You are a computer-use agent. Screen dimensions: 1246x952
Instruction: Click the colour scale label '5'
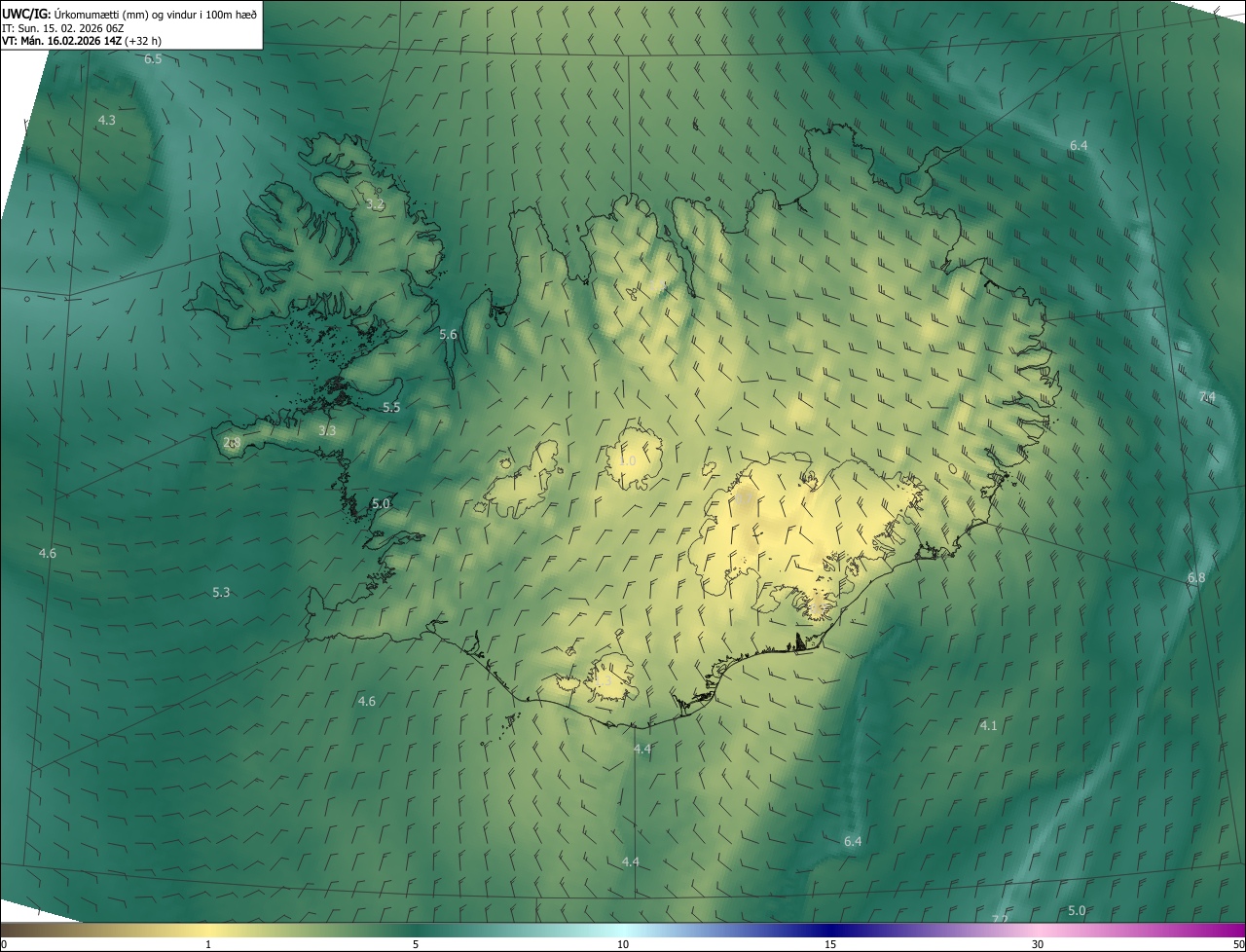click(416, 944)
